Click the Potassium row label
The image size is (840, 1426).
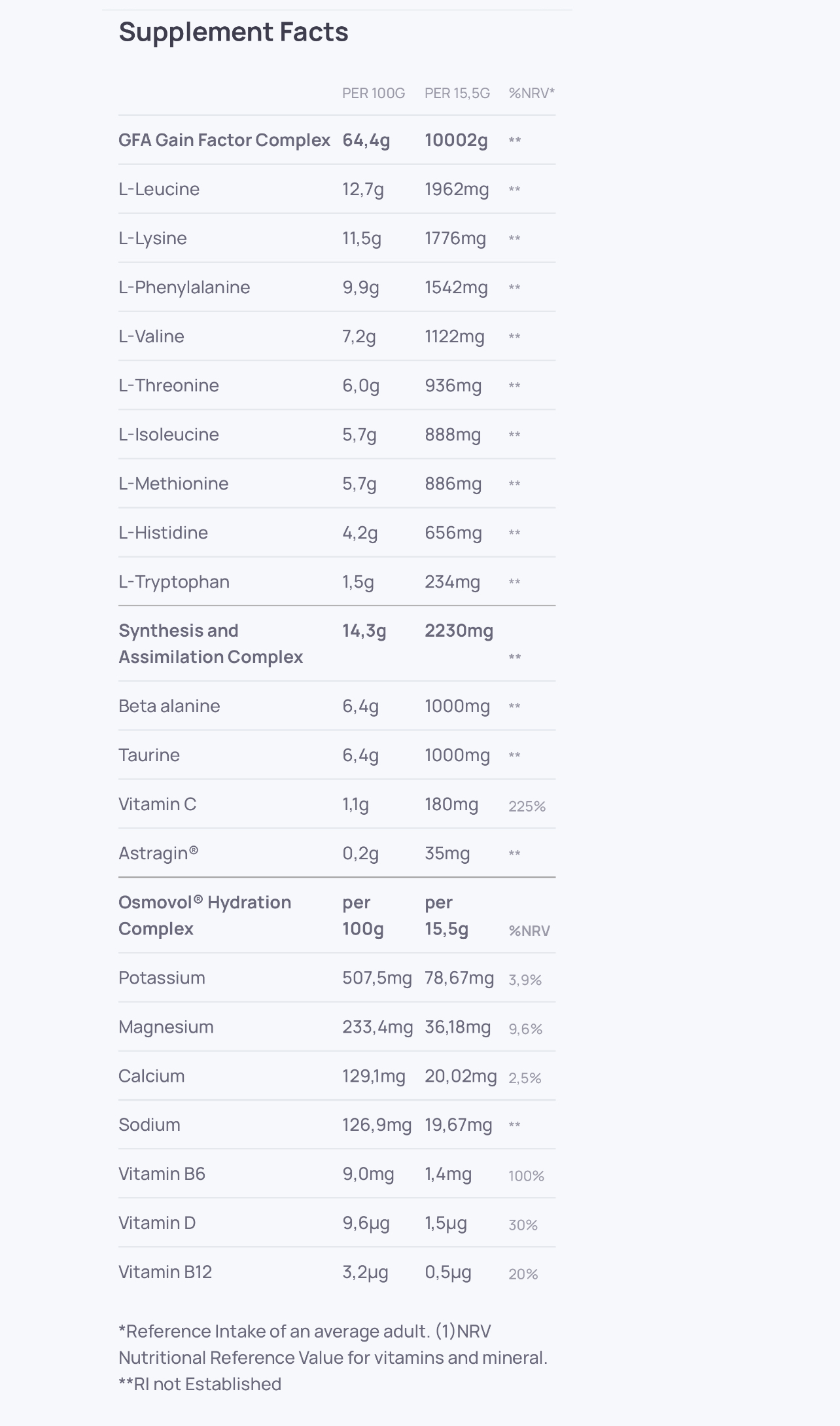click(162, 978)
